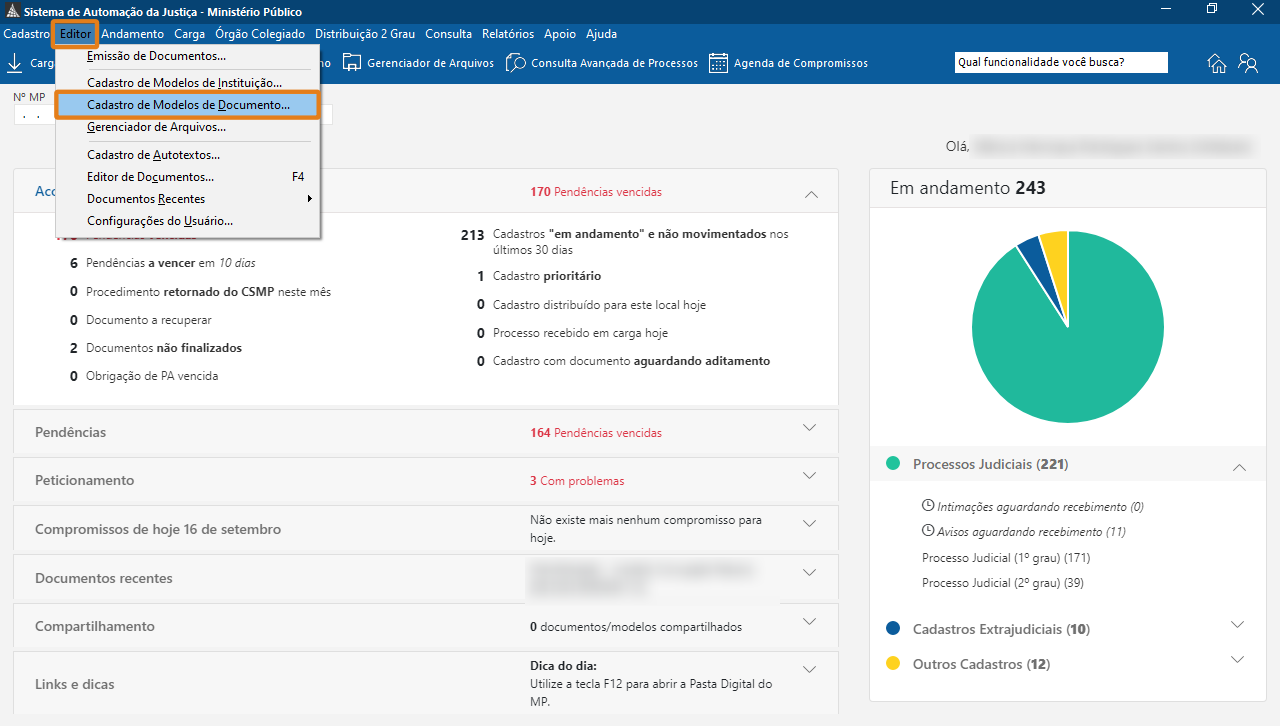Screen dimensions: 1280x726
Task: Open 'Obrigação de PA vencida' item
Action: (x=152, y=376)
